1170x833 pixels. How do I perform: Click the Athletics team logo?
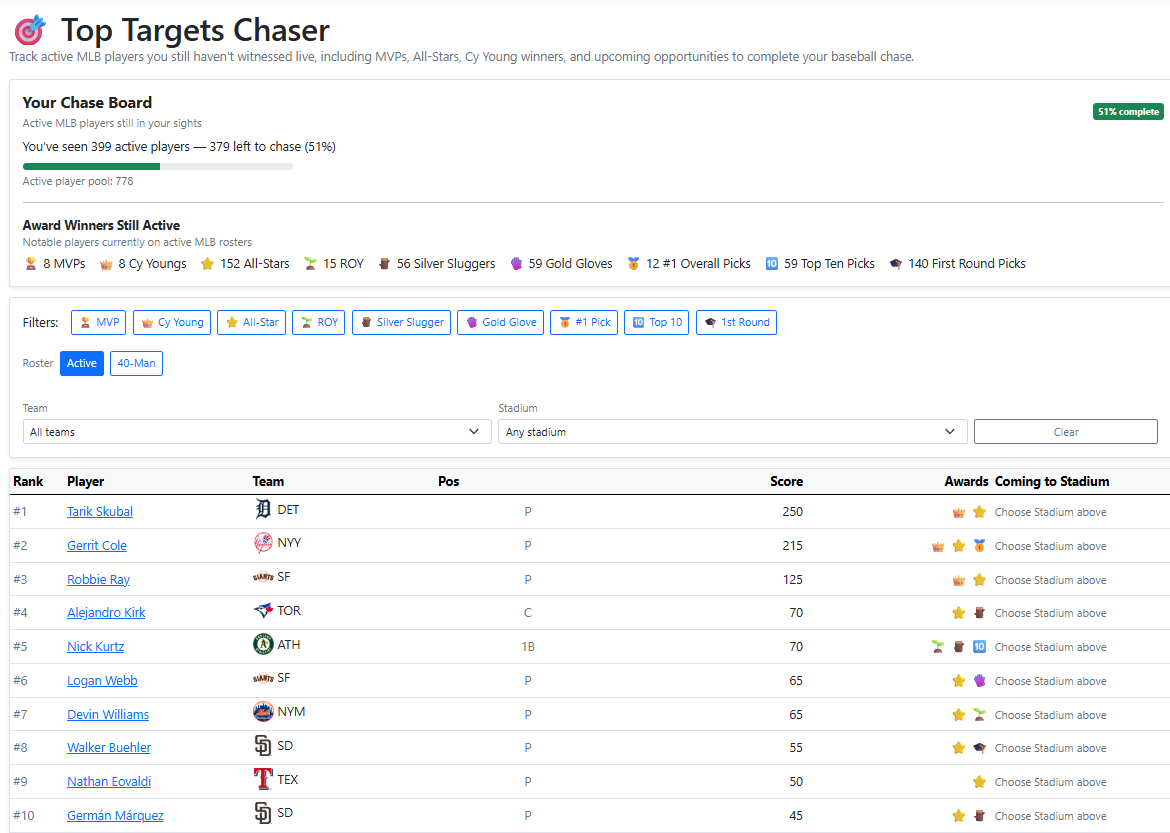[263, 644]
